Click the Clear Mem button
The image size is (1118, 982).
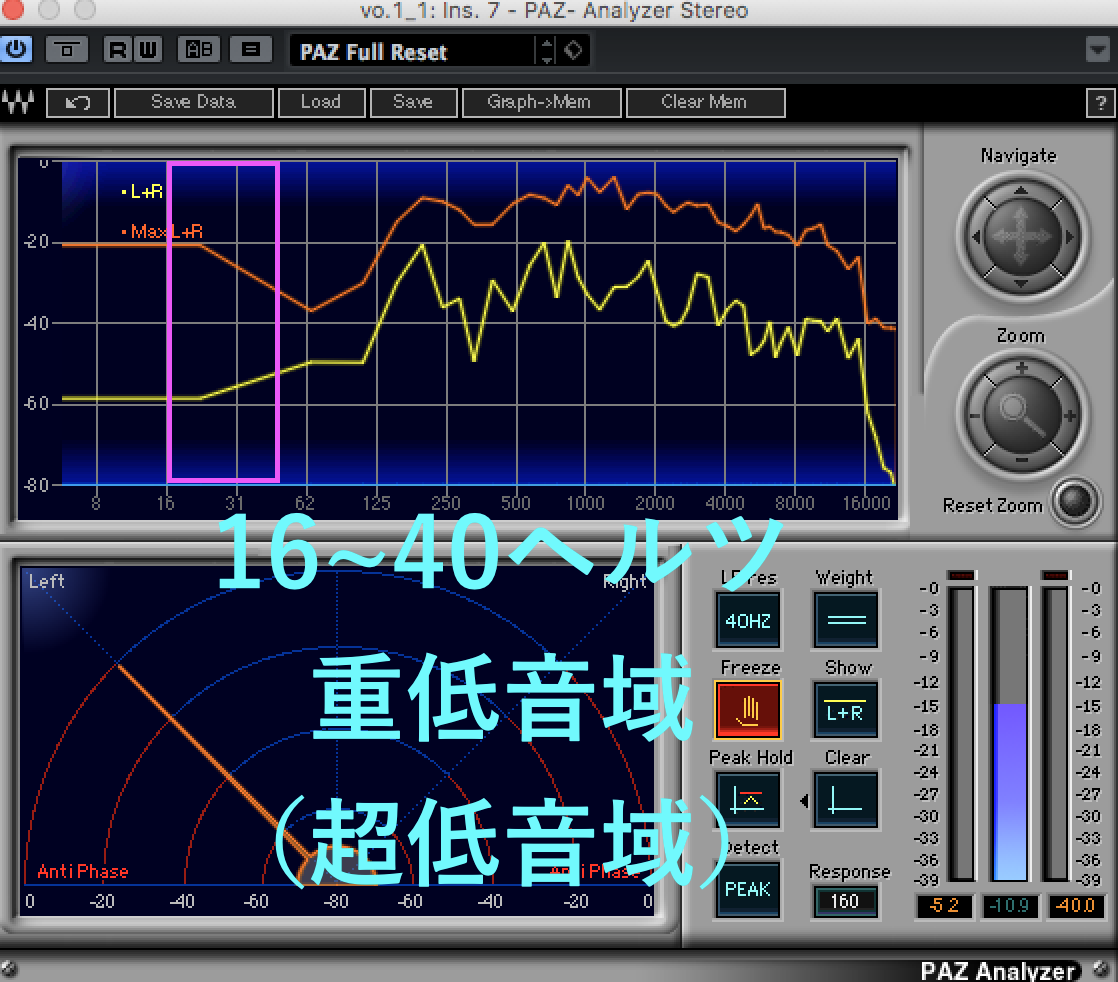point(704,103)
